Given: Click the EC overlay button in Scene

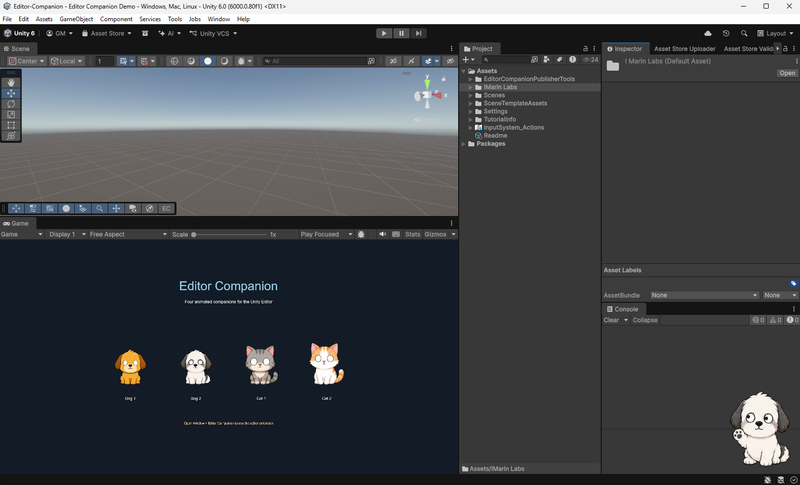Looking at the screenshot, I should point(166,209).
